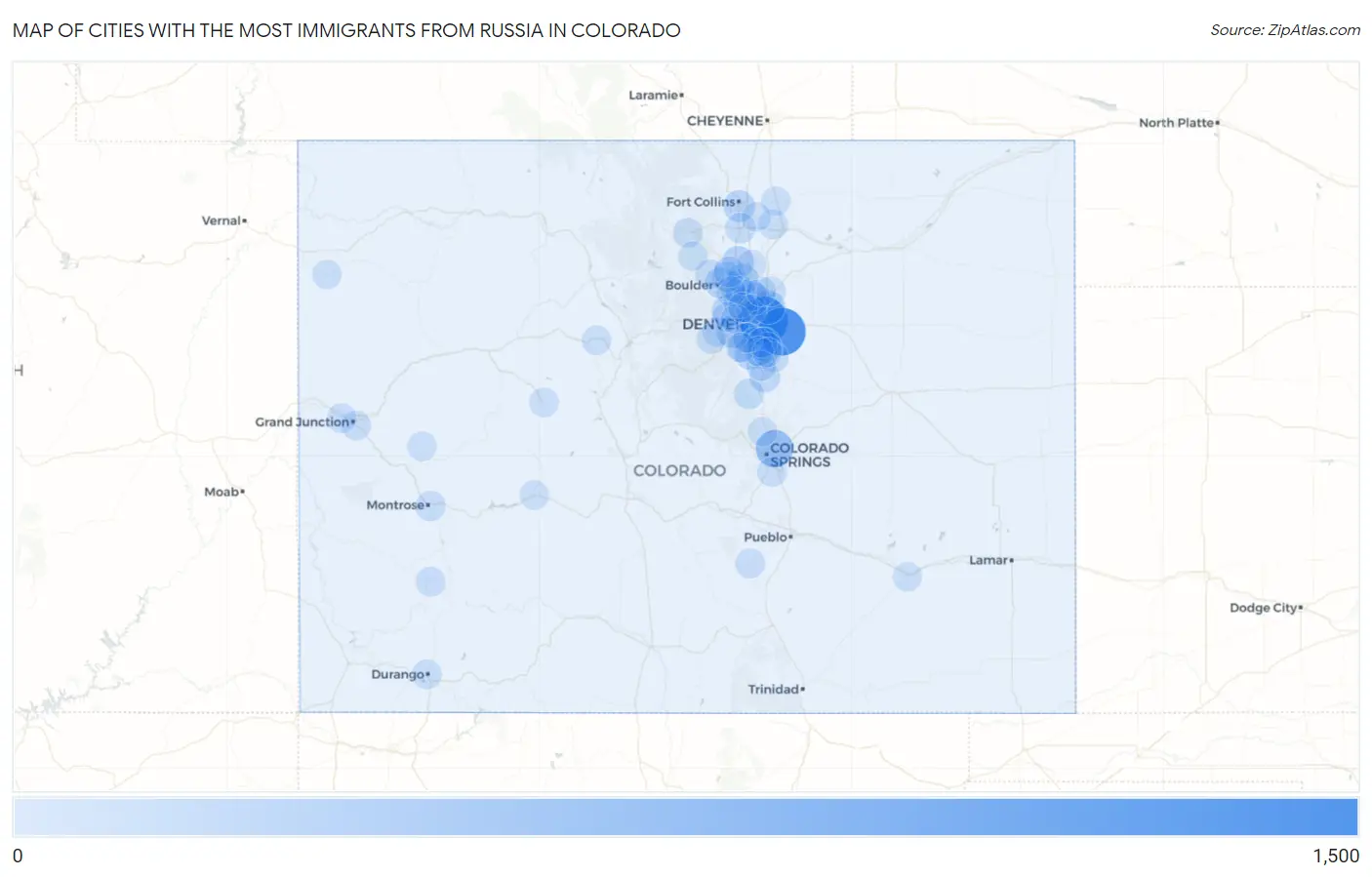Image resolution: width=1372 pixels, height=877 pixels.
Task: Click the far northwest bubble near Vernal
Action: pos(327,274)
